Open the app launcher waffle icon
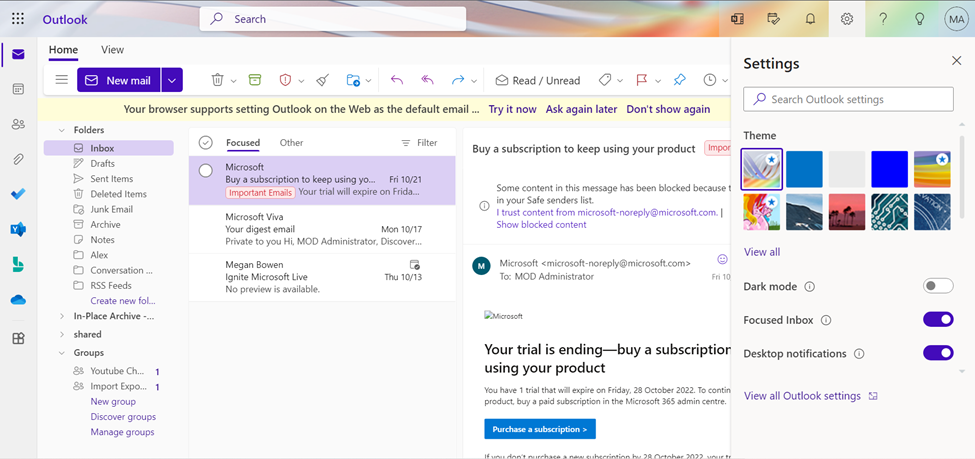This screenshot has height=459, width=975. pos(18,19)
